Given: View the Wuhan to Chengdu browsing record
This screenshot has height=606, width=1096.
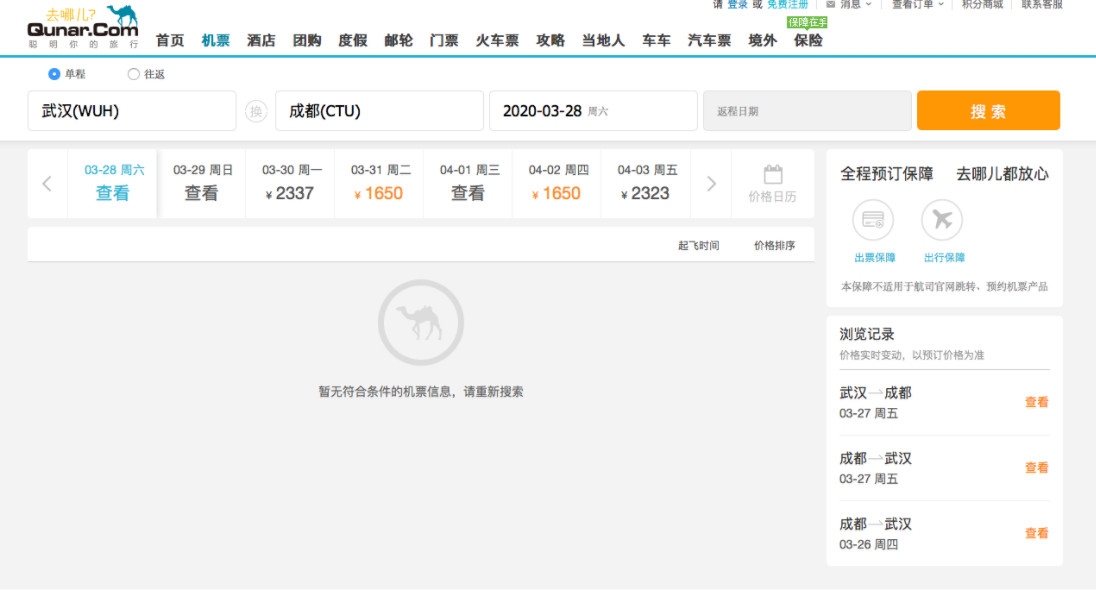Looking at the screenshot, I should 1036,402.
